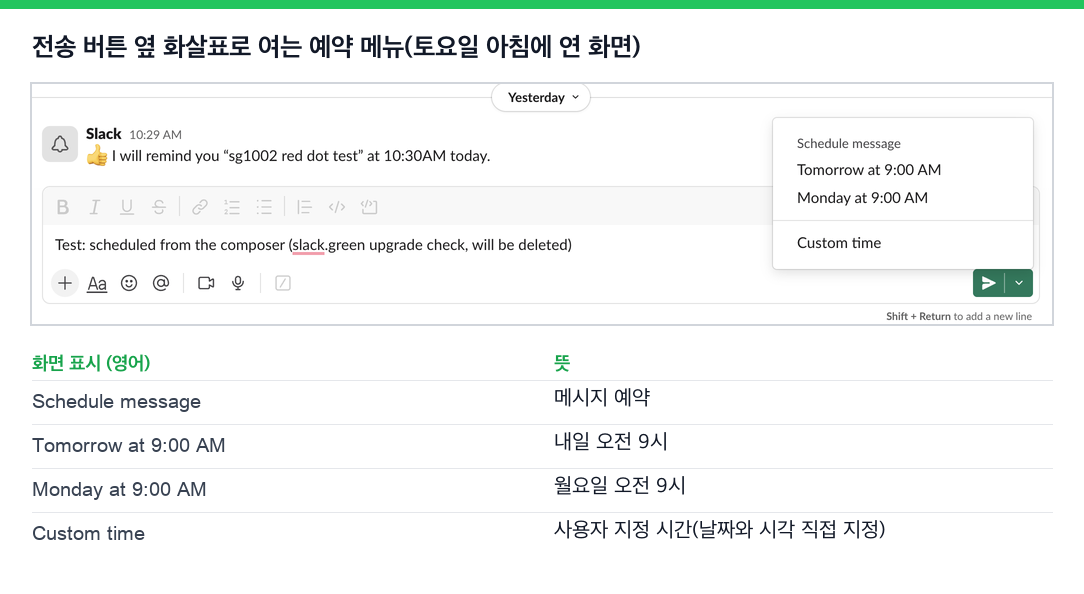Choose Custom time in schedule menu
This screenshot has width=1084, height=594.
coord(839,243)
